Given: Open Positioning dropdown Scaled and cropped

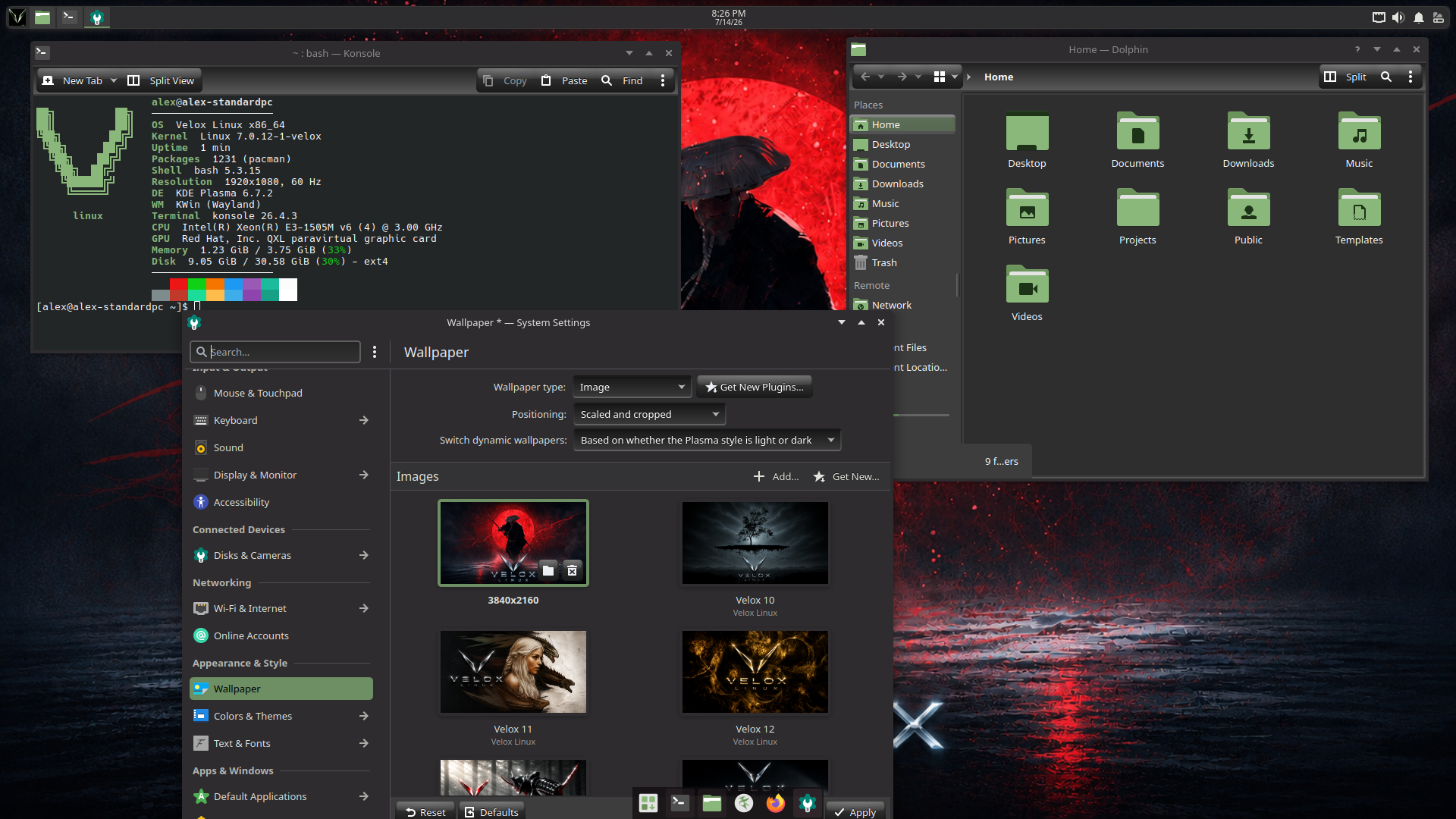Looking at the screenshot, I should point(649,414).
